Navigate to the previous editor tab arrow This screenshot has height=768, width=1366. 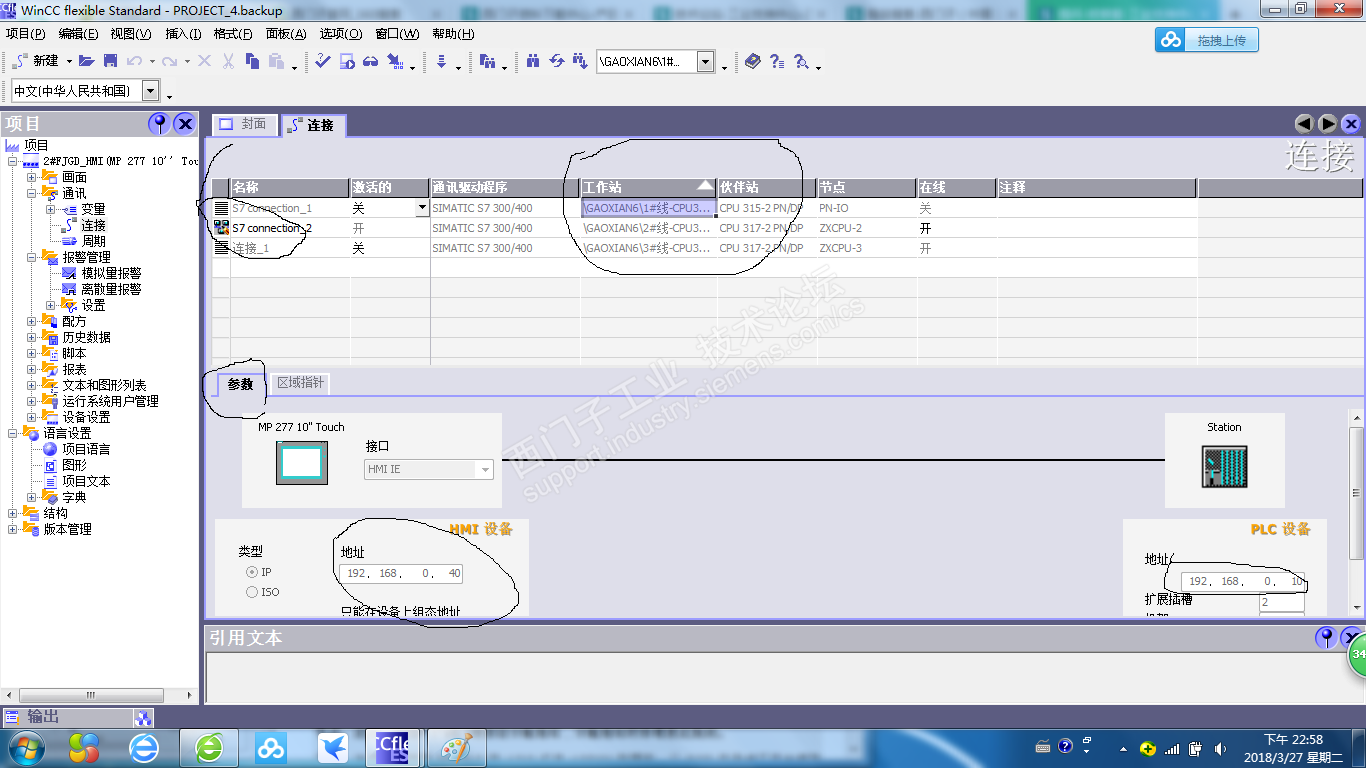pos(1304,124)
